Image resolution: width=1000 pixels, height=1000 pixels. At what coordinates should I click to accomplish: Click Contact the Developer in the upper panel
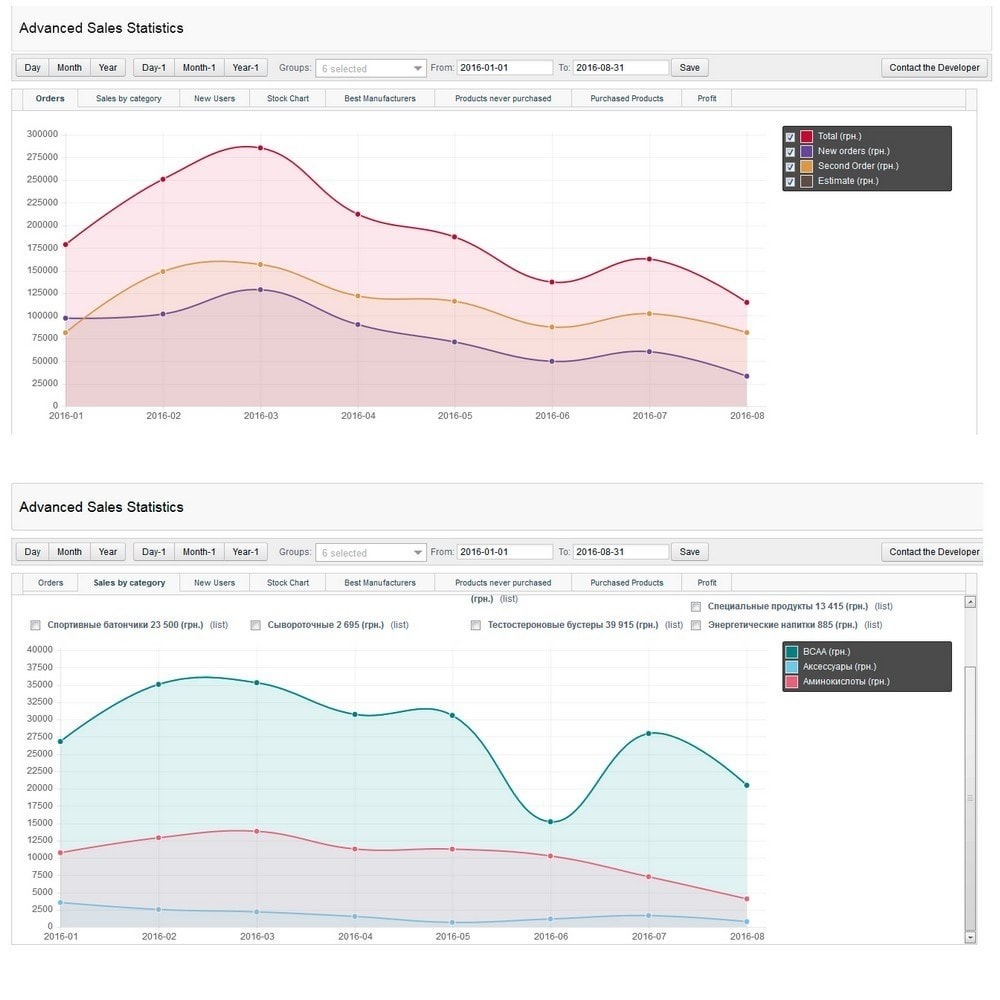[934, 68]
